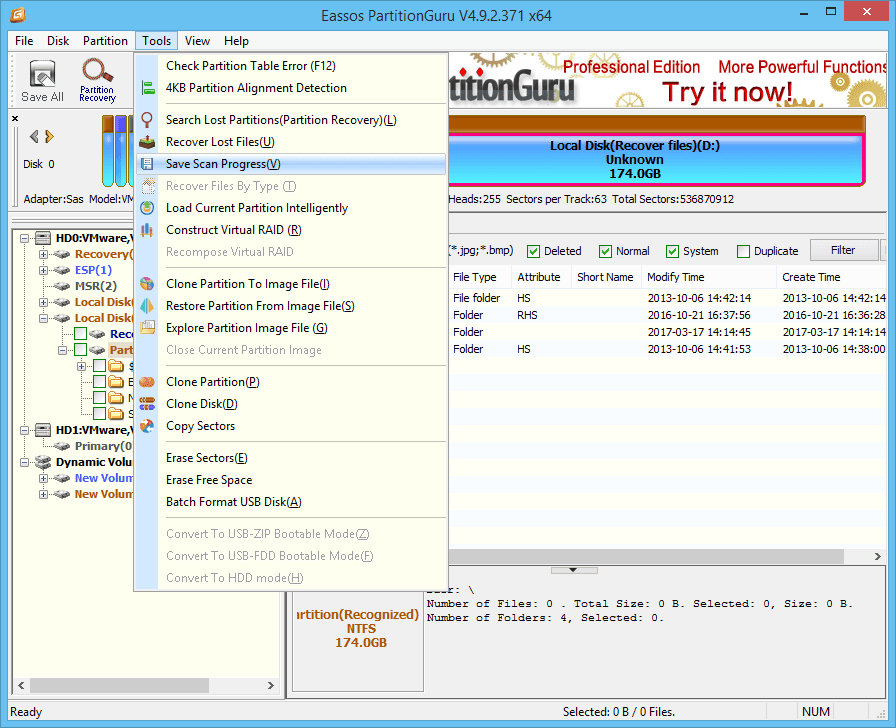Screen dimensions: 896x728
Task: Collapse the second Local Disk node
Action: point(43,318)
